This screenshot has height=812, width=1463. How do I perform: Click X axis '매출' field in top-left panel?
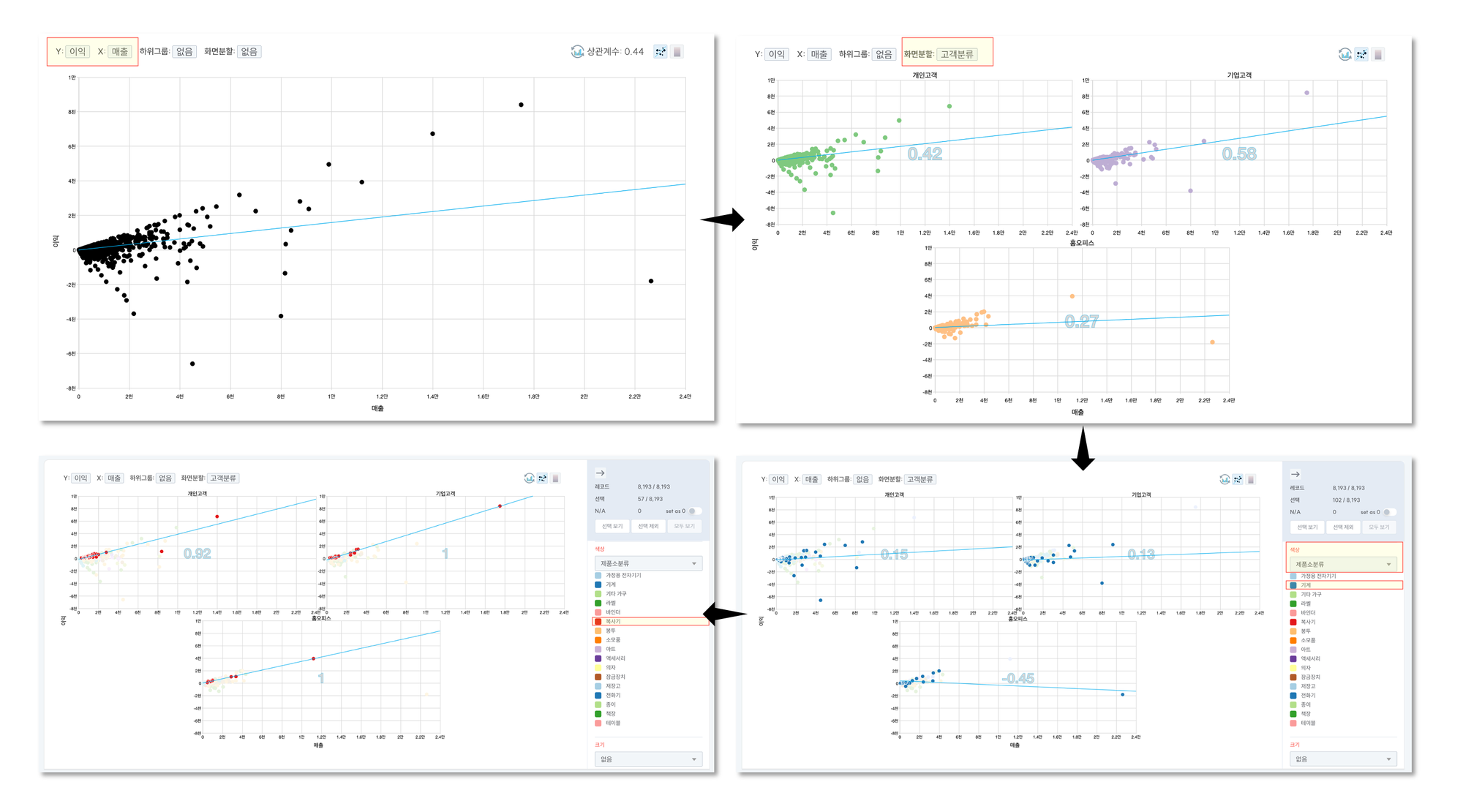click(120, 51)
